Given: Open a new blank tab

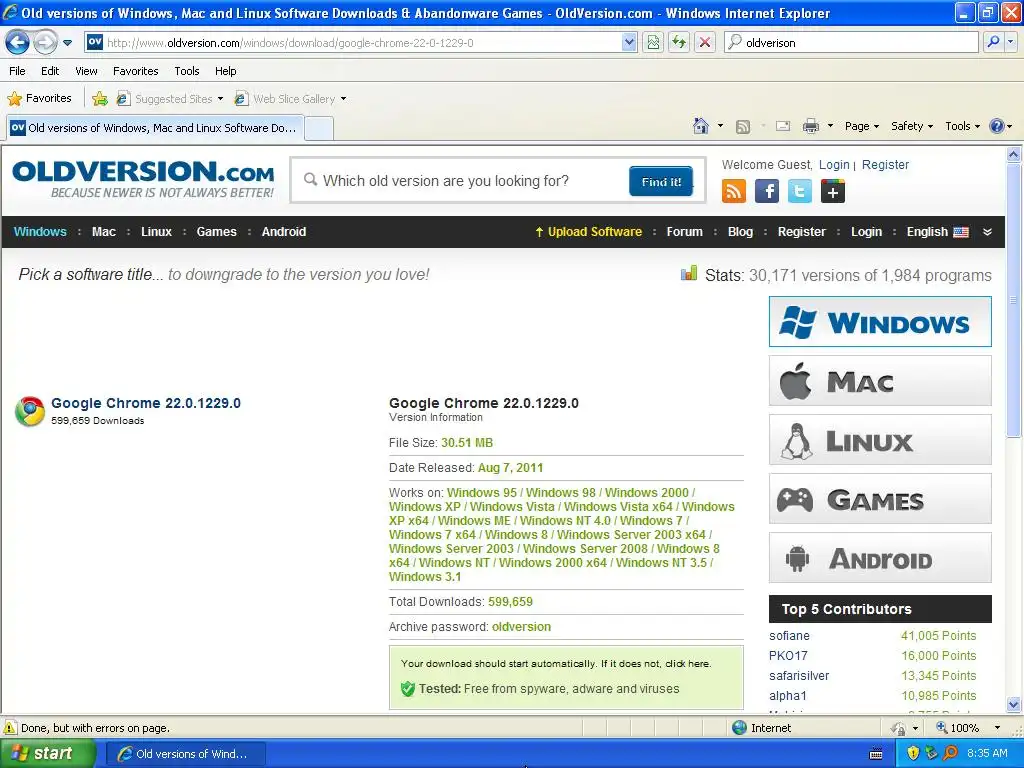Looking at the screenshot, I should click(319, 129).
